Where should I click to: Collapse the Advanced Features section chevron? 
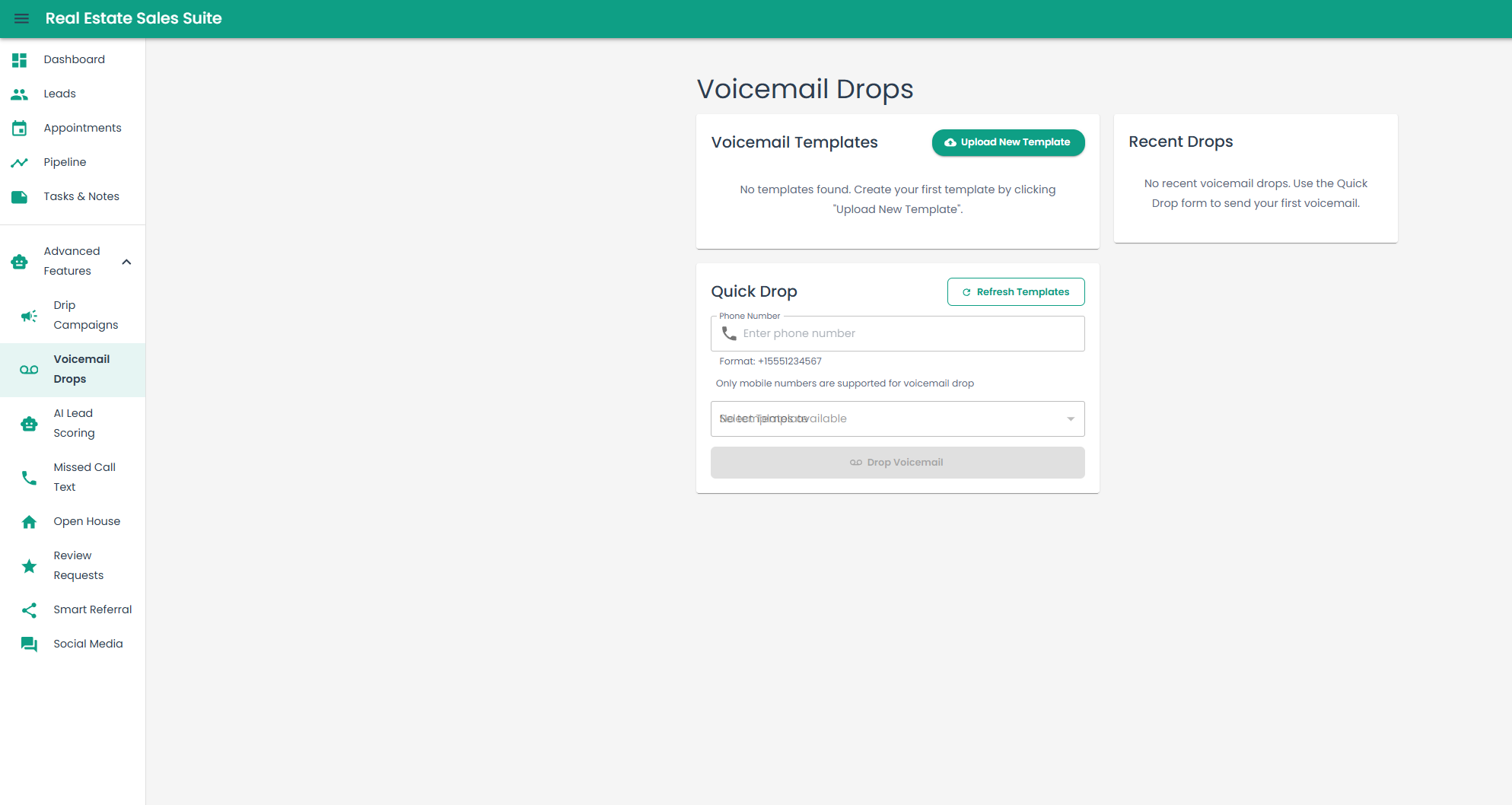click(x=126, y=262)
